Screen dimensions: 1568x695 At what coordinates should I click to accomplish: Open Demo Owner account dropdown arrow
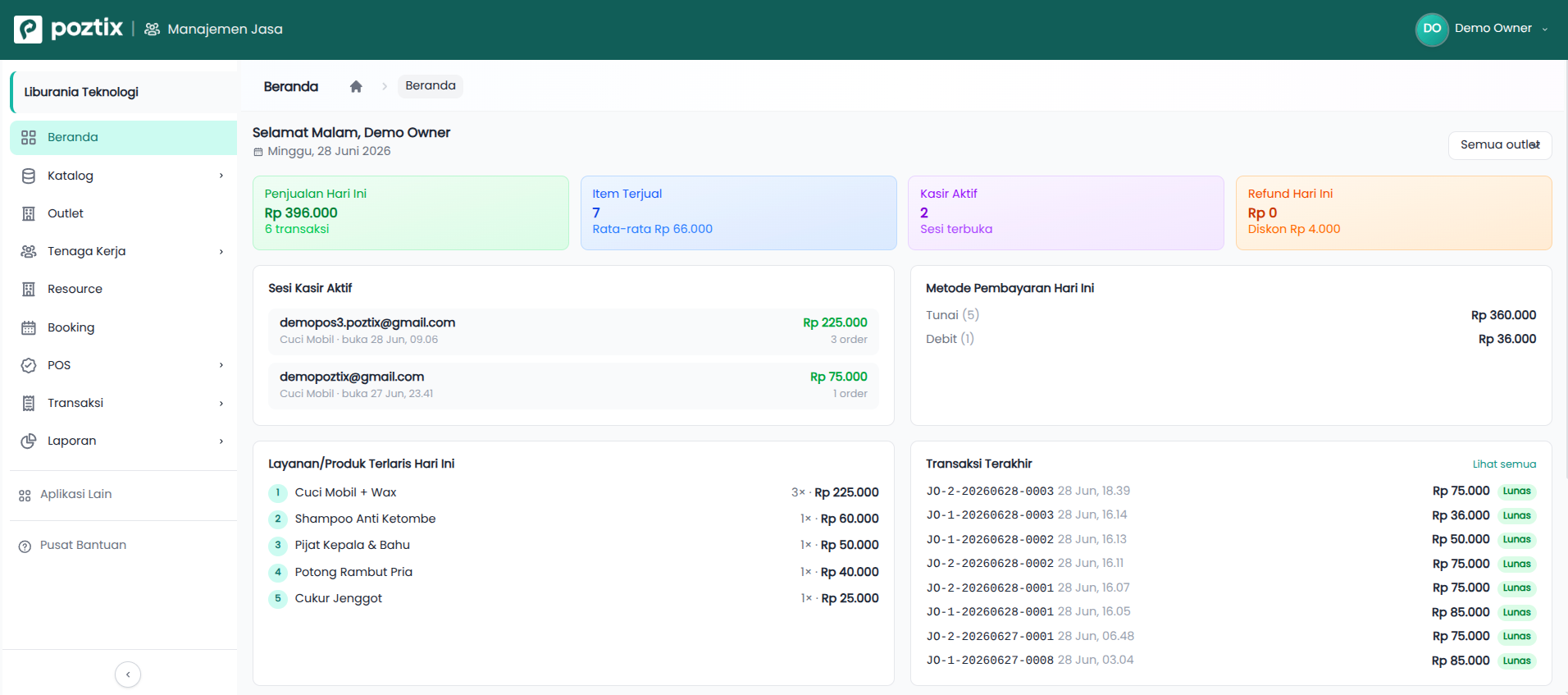point(1545,29)
